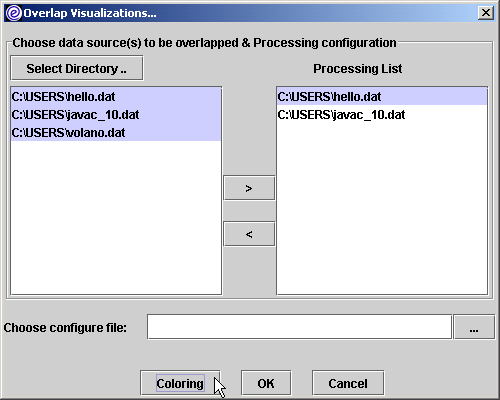This screenshot has height=400, width=500.
Task: Select hello.dat in the Processing List
Action: [382, 97]
